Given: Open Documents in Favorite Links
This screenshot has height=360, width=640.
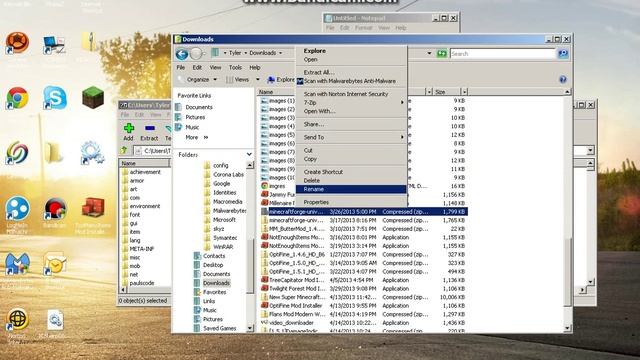Looking at the screenshot, I should [x=199, y=107].
